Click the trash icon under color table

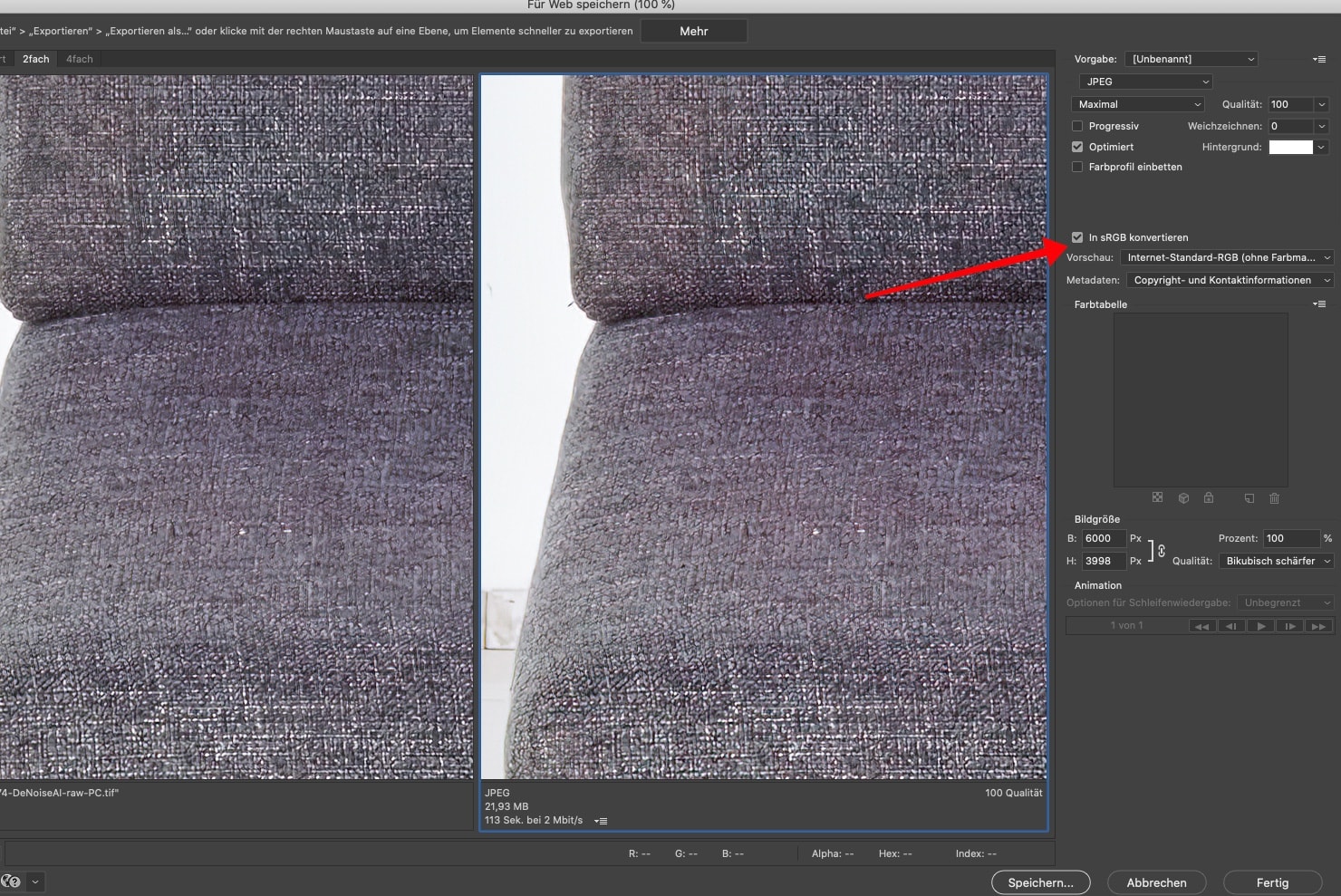(x=1275, y=498)
